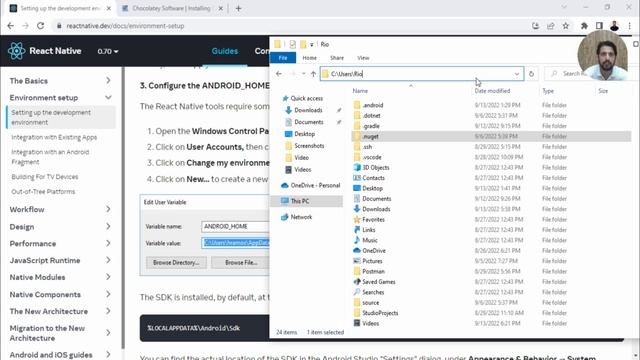Open Out-of-Tree Platforms link

click(43, 191)
